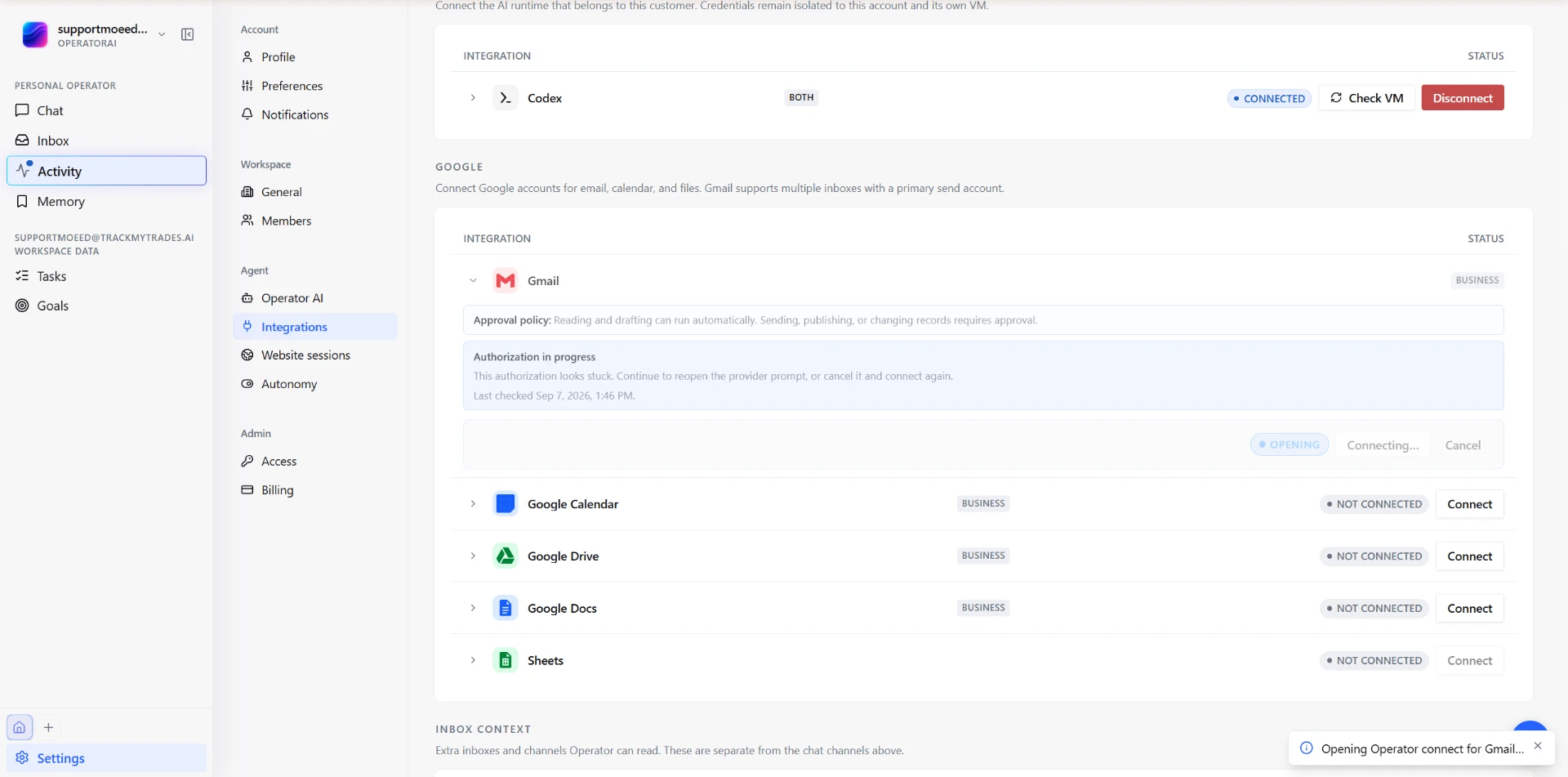Click the home icon button at bottom left
The height and width of the screenshot is (777, 1568).
[x=20, y=727]
